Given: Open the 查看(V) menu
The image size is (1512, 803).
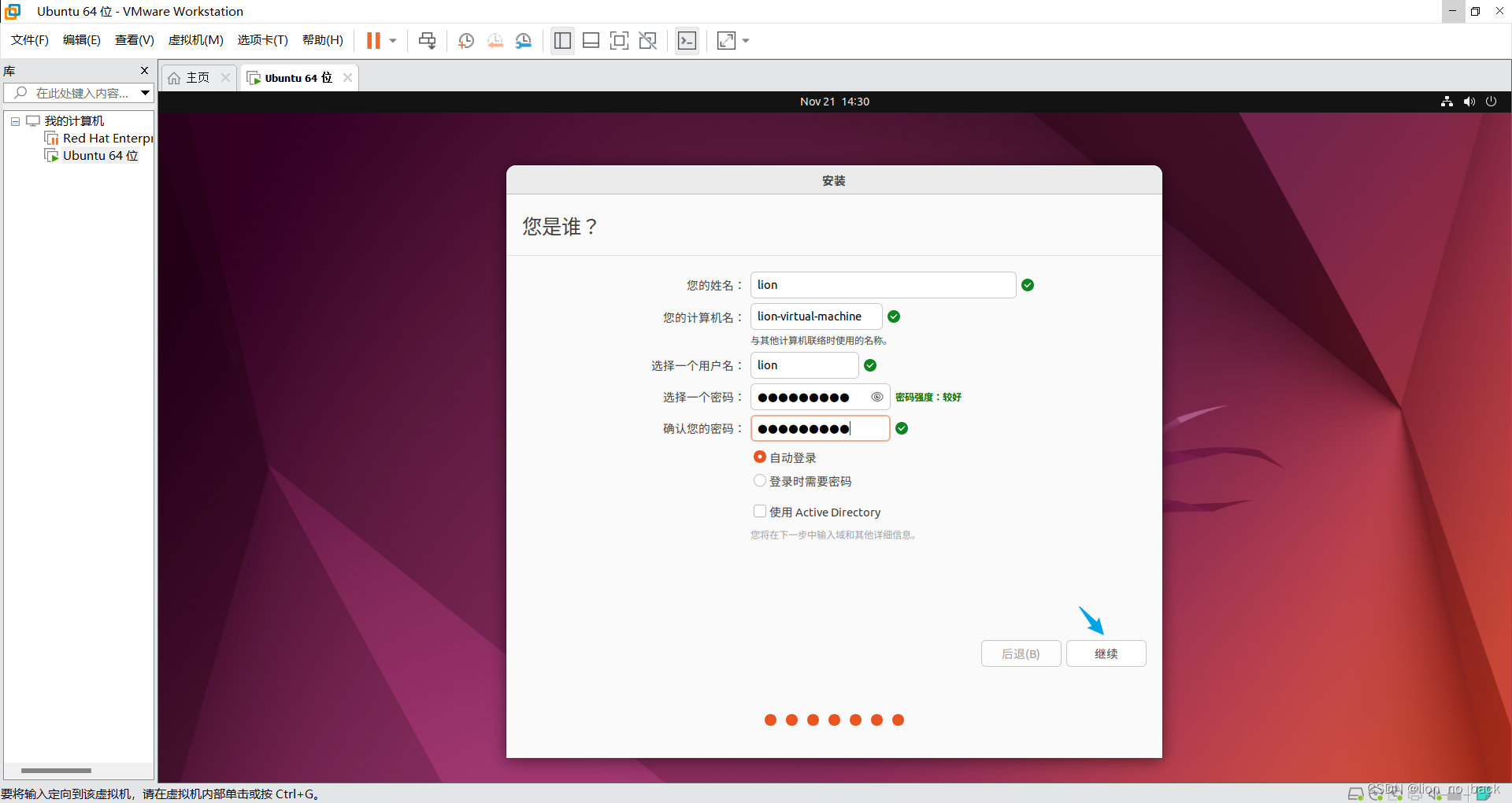Looking at the screenshot, I should click(x=134, y=40).
